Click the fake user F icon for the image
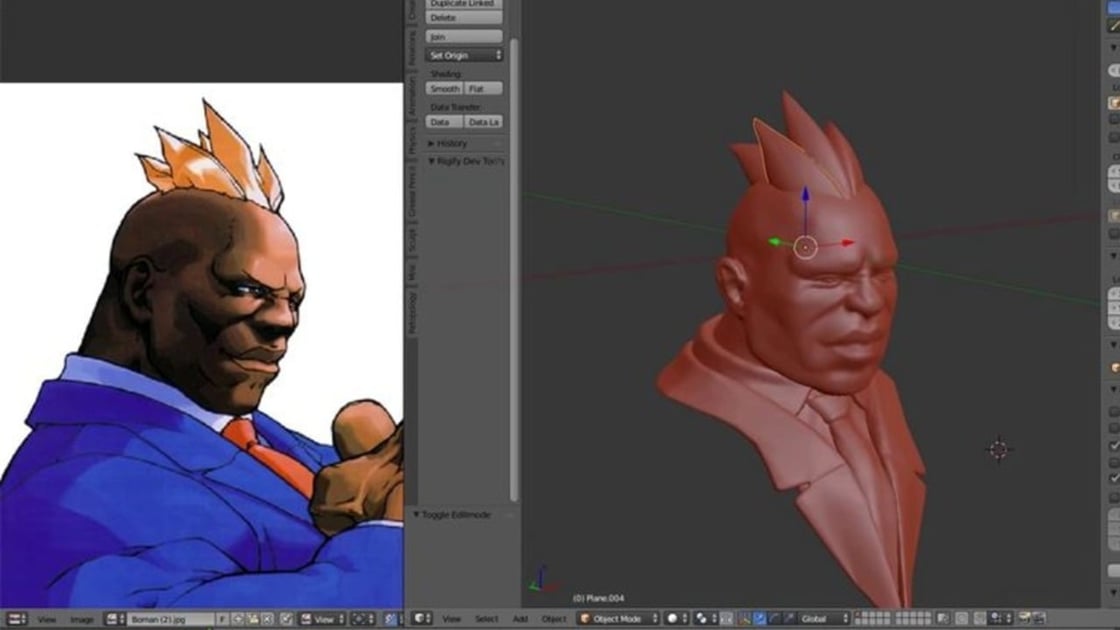The image size is (1120, 630). pyautogui.click(x=222, y=618)
